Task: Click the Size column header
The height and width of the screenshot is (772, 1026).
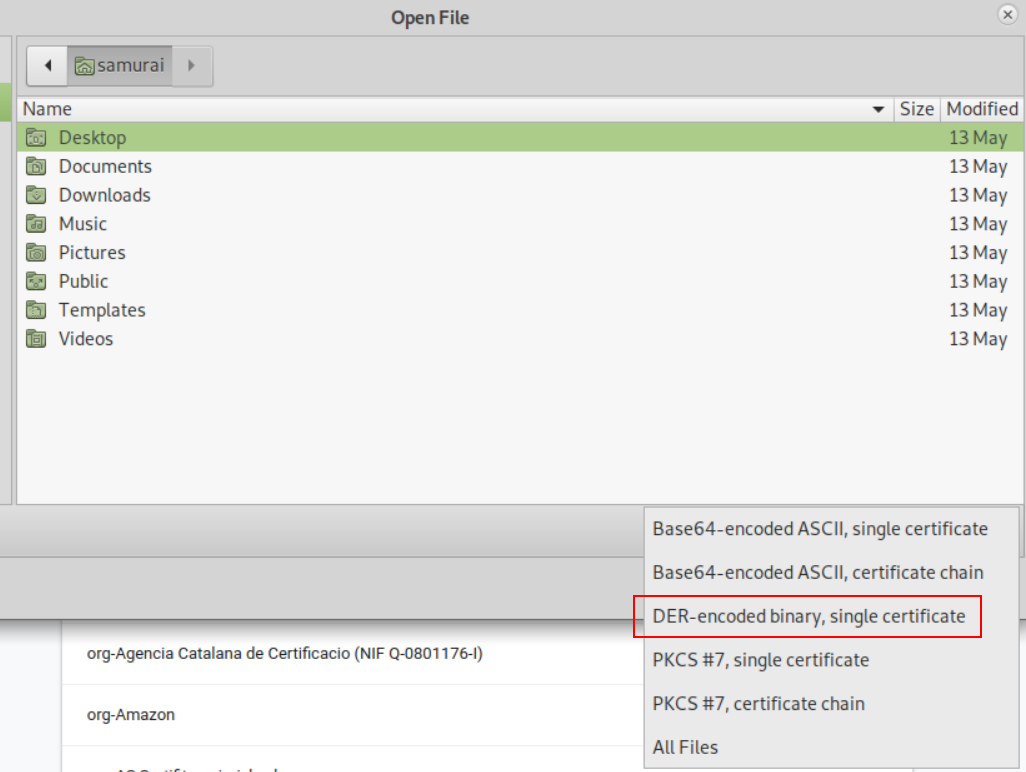Action: (916, 108)
